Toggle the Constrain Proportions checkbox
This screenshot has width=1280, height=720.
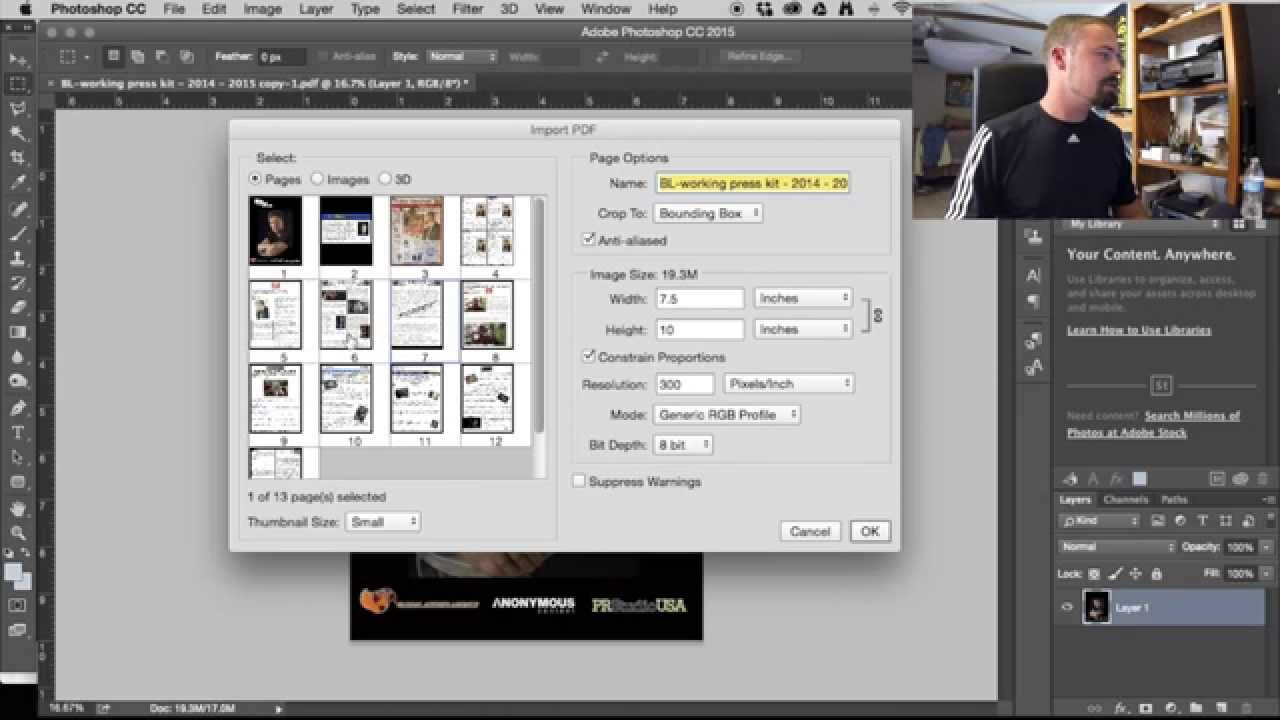pyautogui.click(x=588, y=356)
